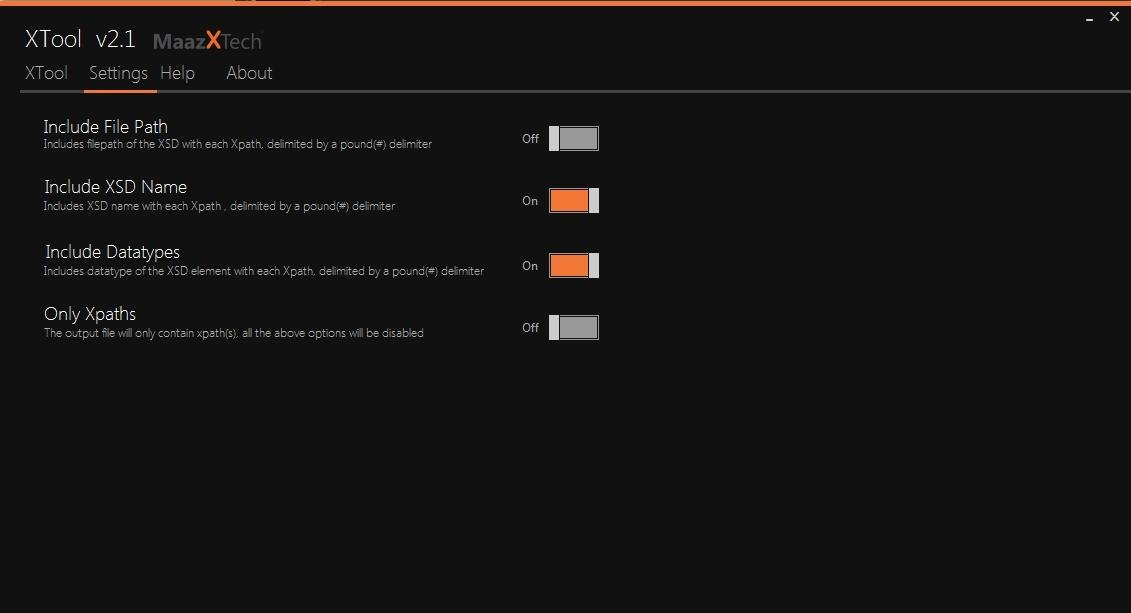The height and width of the screenshot is (613, 1131).
Task: Click the 'On' label beside Include Datatypes
Action: coord(530,266)
